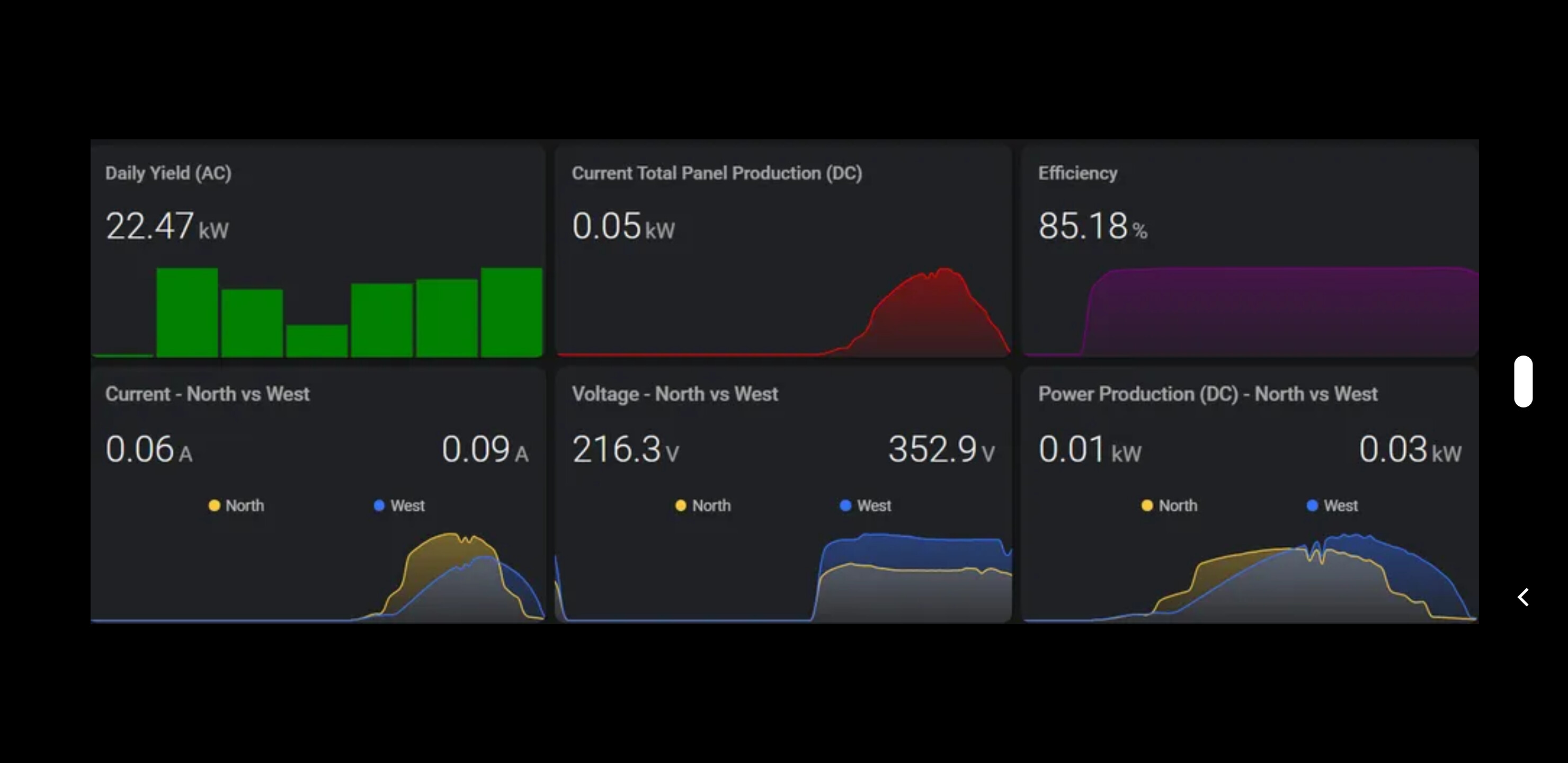Viewport: 1568px width, 763px height.
Task: Open the Current Total Panel Production title
Action: pos(716,173)
